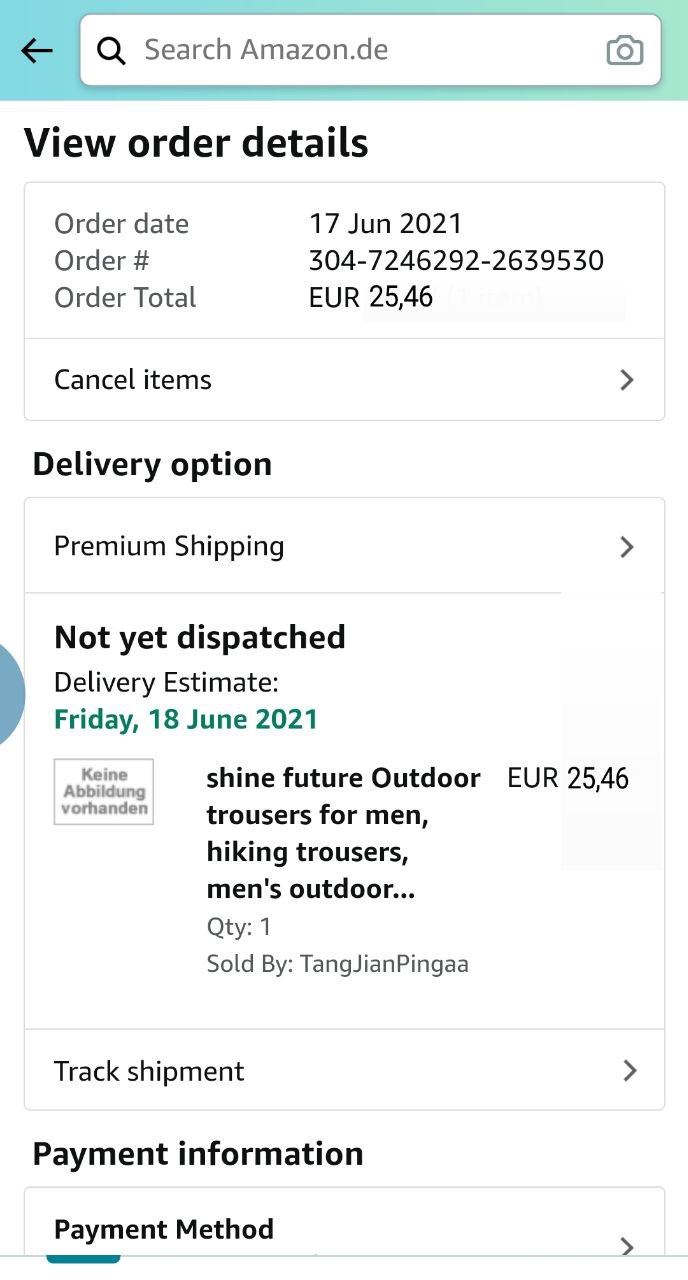Expand the Premium Shipping chevron arrow
This screenshot has width=688, height=1280.
coord(627,546)
